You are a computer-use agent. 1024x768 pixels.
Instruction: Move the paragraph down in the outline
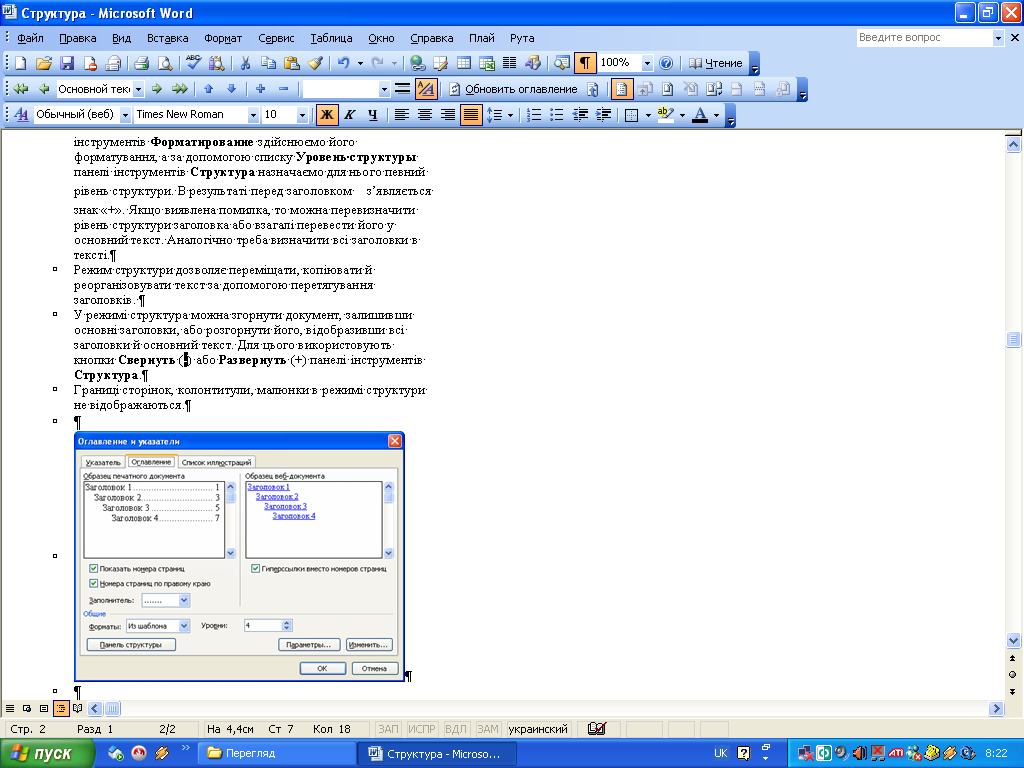pos(231,89)
